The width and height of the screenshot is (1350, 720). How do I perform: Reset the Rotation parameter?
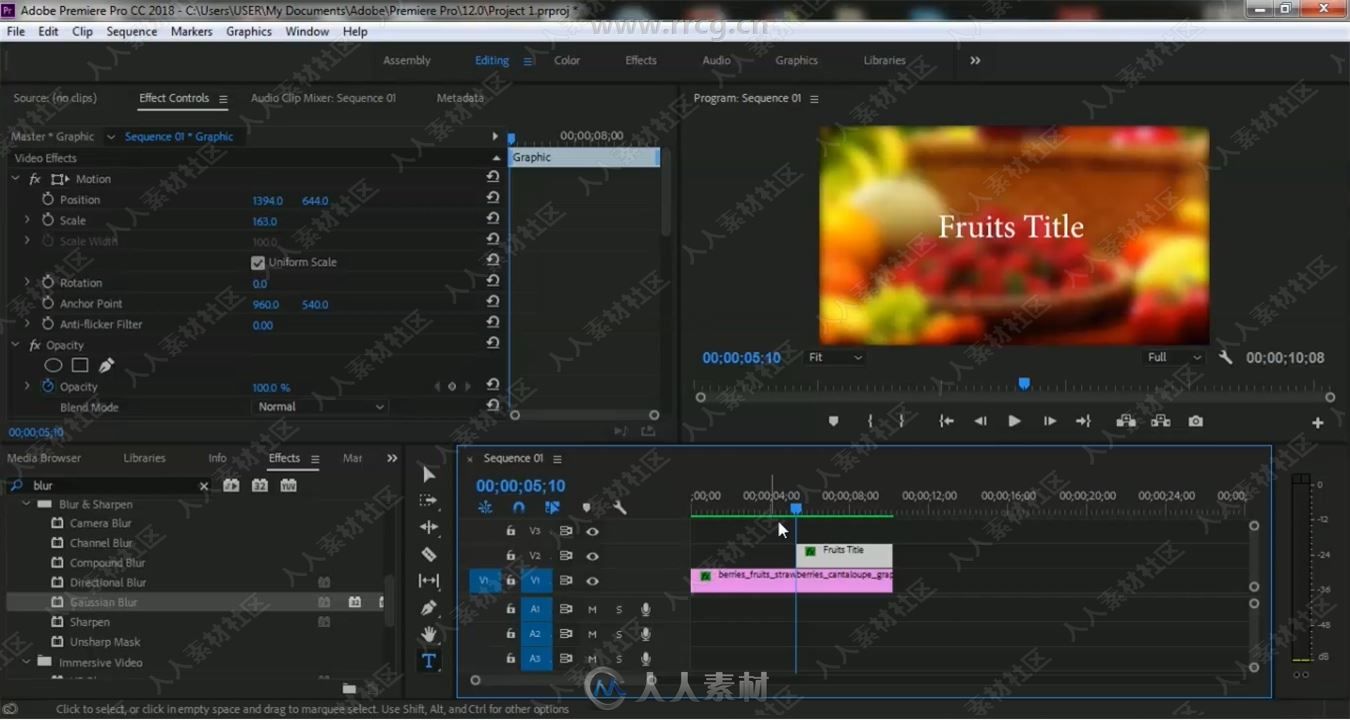(492, 282)
